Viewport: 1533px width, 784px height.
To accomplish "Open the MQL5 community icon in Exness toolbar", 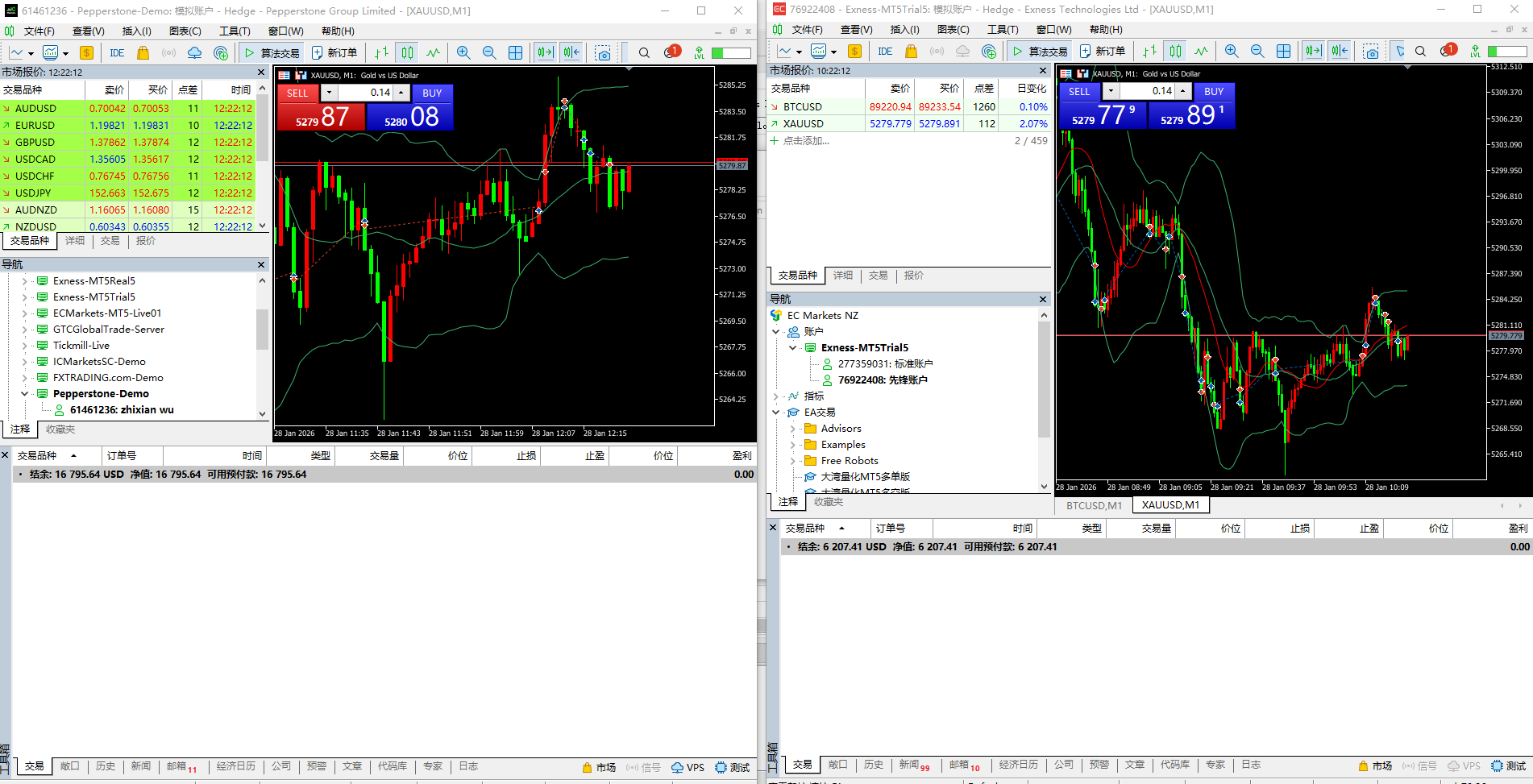I will [x=989, y=52].
